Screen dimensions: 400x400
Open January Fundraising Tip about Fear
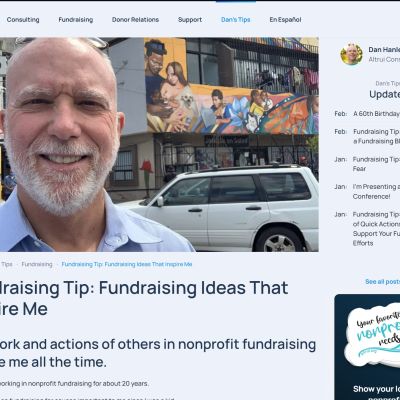pos(376,164)
